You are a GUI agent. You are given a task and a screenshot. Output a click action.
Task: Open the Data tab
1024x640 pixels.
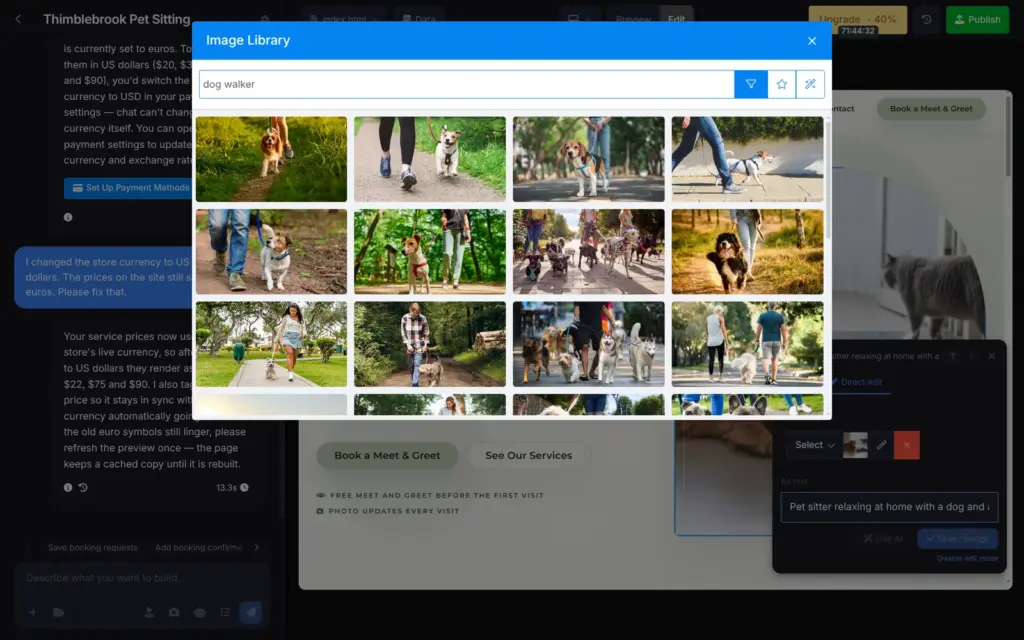tap(419, 20)
